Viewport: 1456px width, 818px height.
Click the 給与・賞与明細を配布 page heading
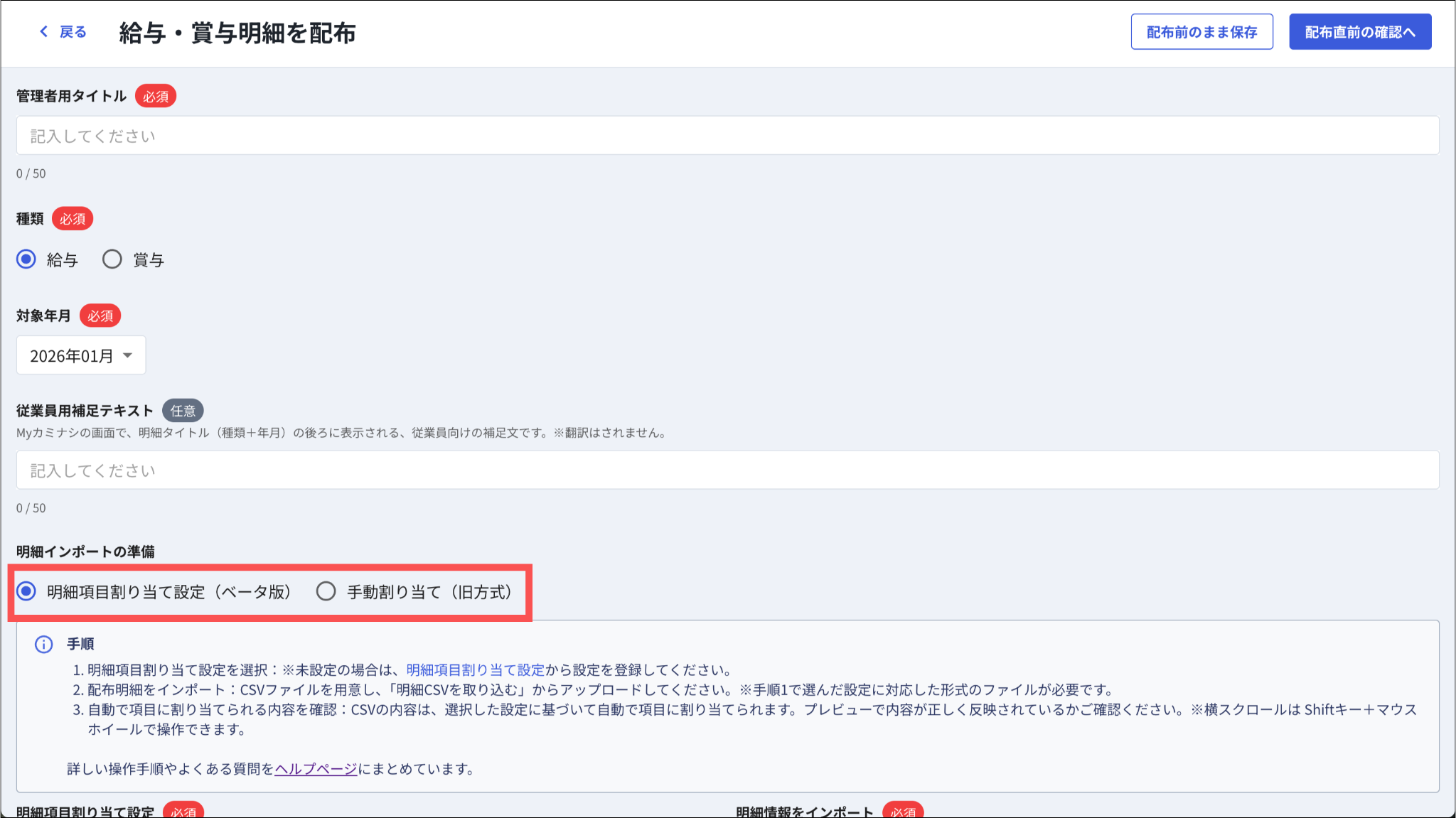pyautogui.click(x=237, y=33)
